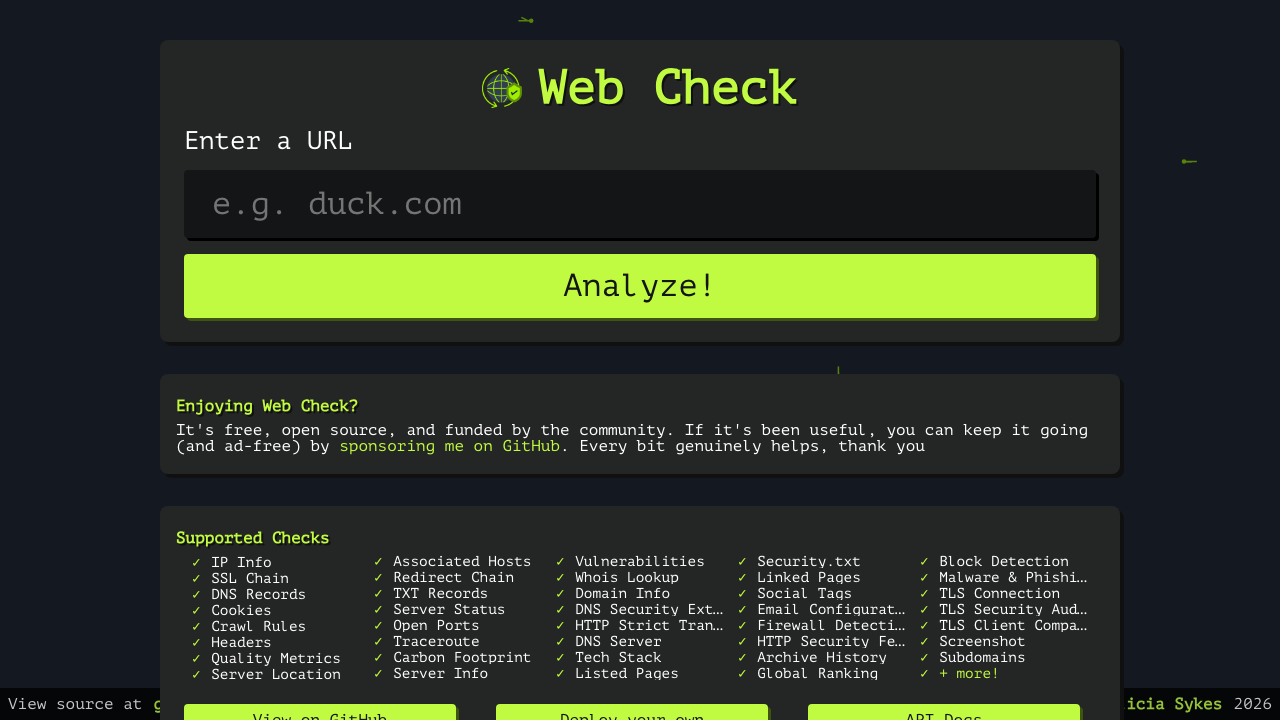The height and width of the screenshot is (720, 1280).
Task: Focus the URL input field
Action: (x=640, y=204)
